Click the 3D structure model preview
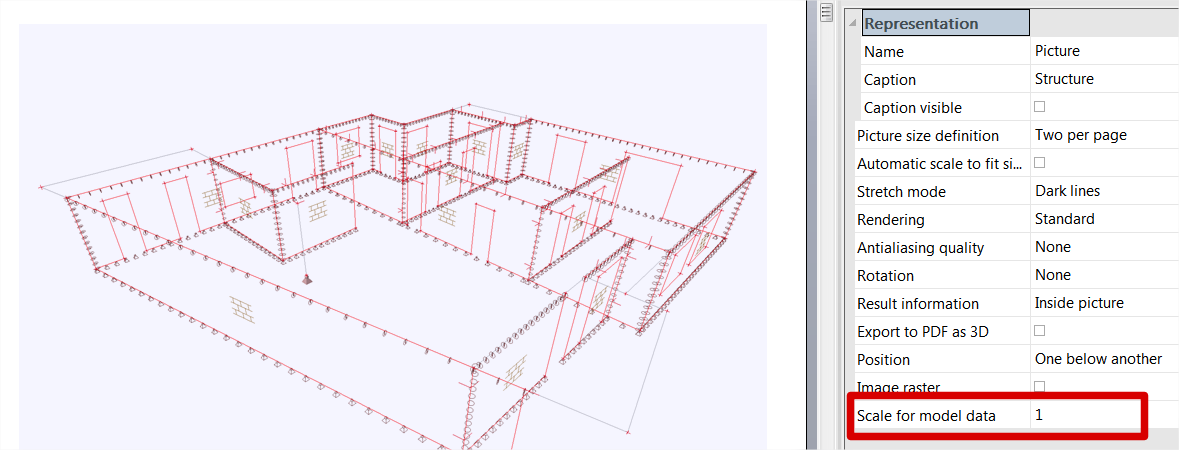The image size is (1179, 450). [400, 250]
